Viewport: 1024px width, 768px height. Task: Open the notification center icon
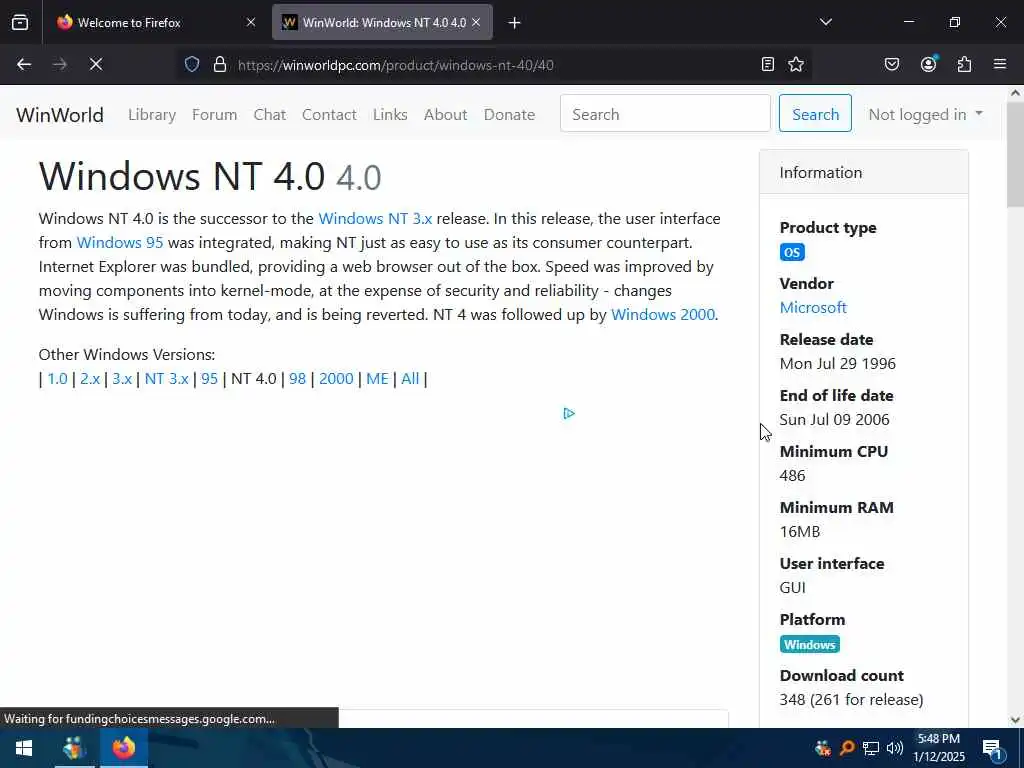tap(992, 749)
